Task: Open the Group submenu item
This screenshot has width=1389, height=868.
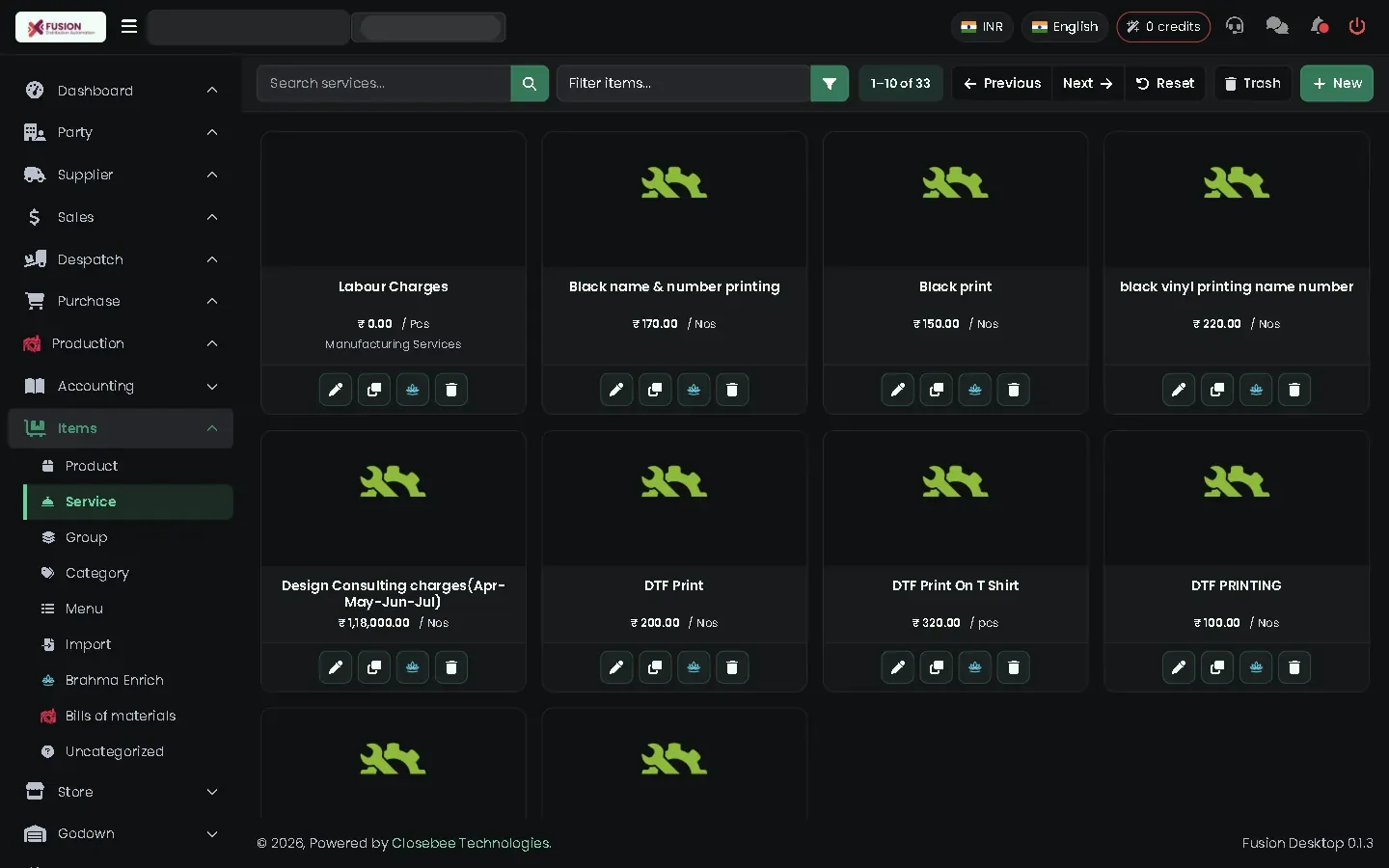Action: coord(128,537)
